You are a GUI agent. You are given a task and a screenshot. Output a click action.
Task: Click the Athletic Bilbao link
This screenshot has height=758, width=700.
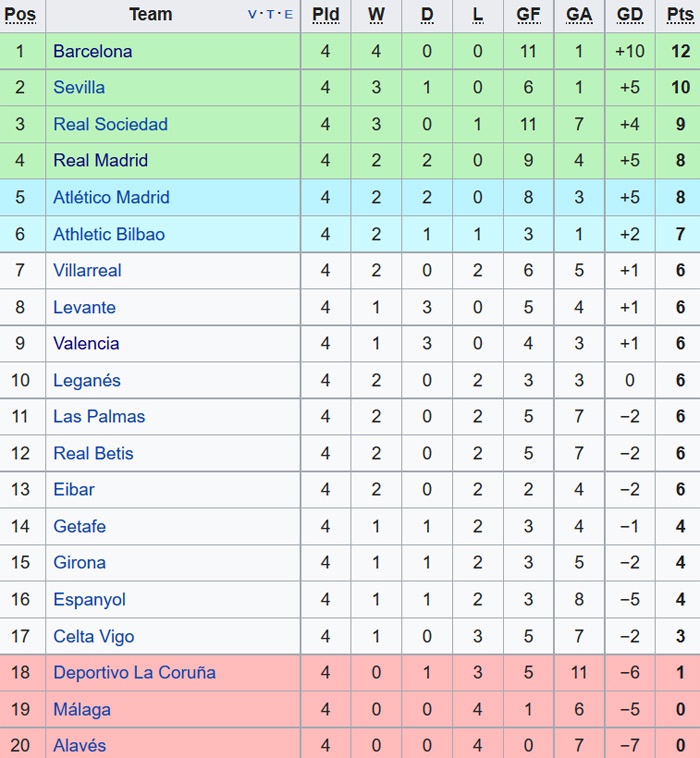(109, 234)
